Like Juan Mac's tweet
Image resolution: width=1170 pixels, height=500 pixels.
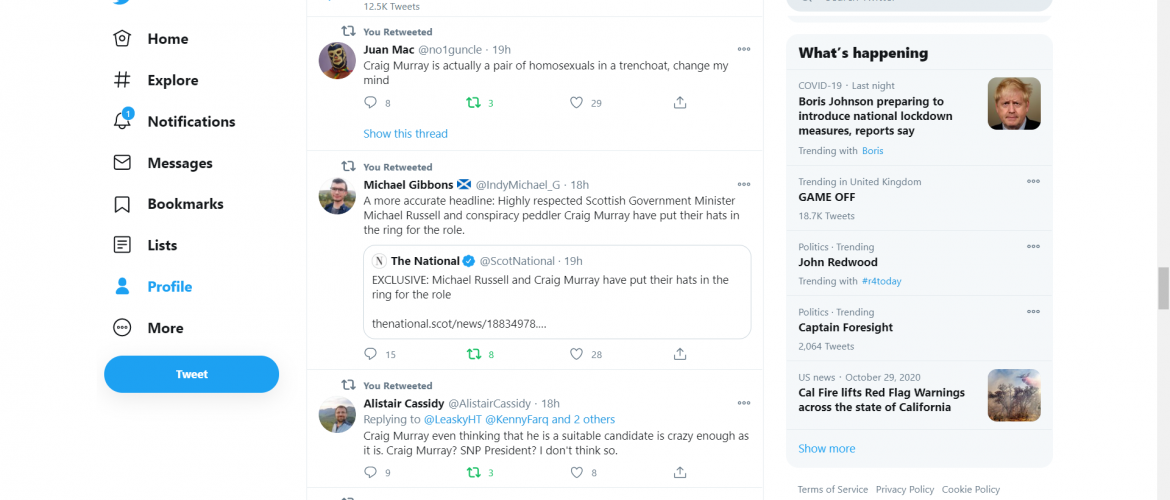pos(576,103)
